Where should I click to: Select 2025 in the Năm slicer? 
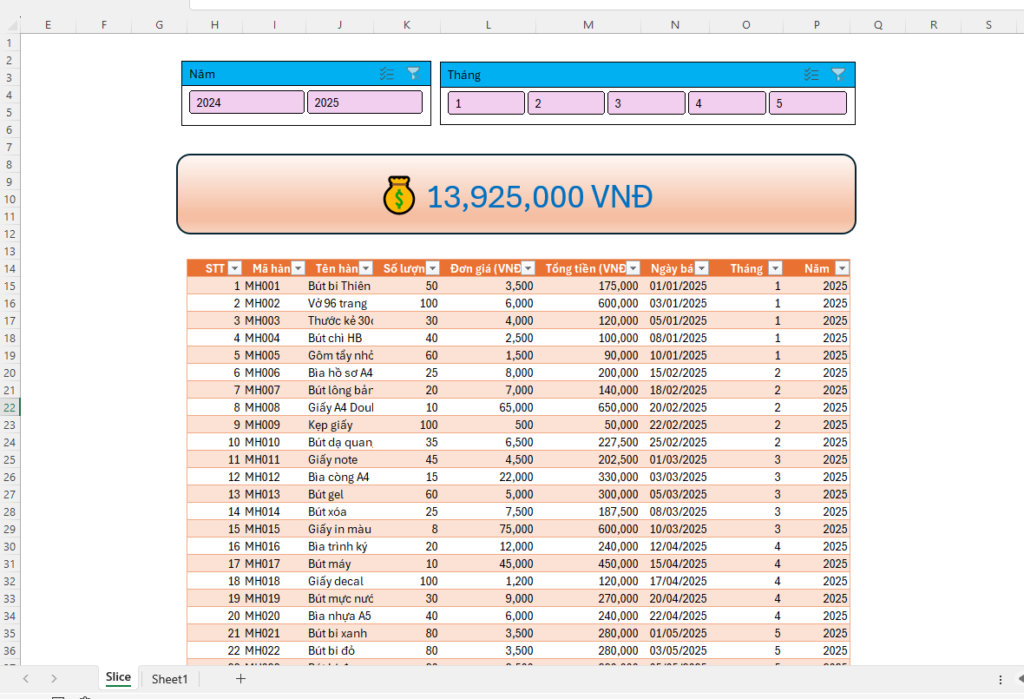point(364,103)
